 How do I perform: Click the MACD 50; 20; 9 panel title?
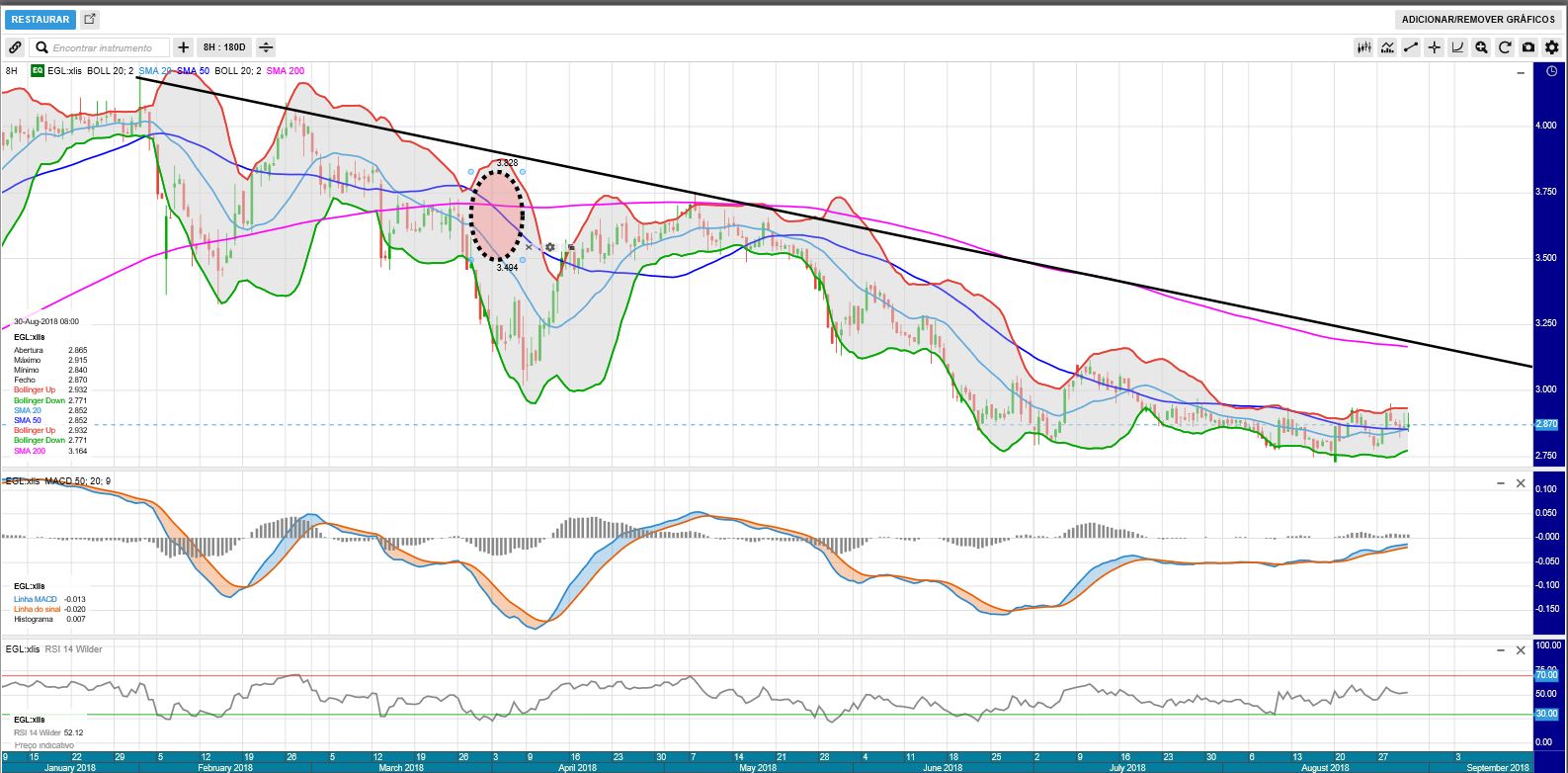(x=78, y=481)
